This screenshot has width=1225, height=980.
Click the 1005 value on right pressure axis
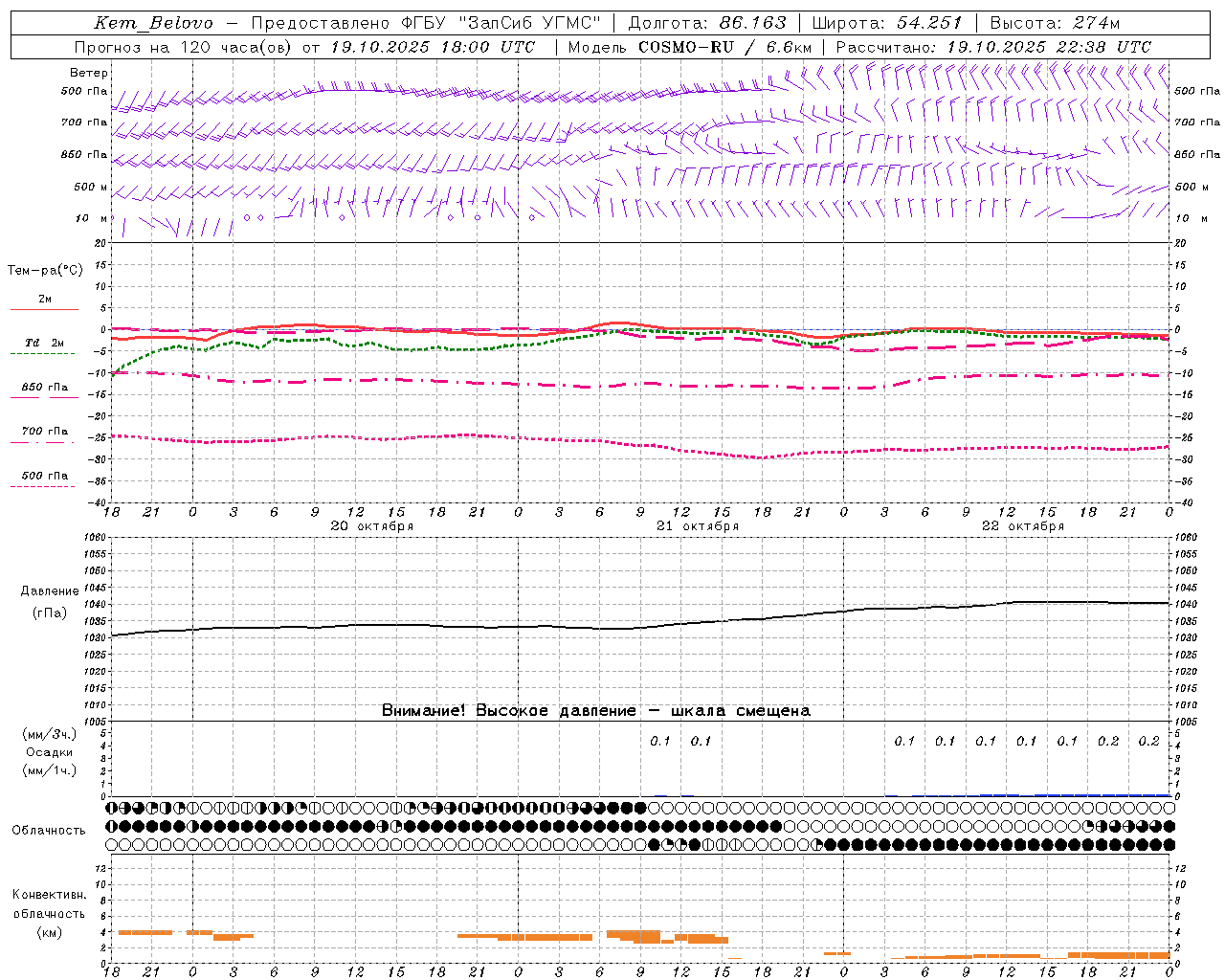[1185, 722]
